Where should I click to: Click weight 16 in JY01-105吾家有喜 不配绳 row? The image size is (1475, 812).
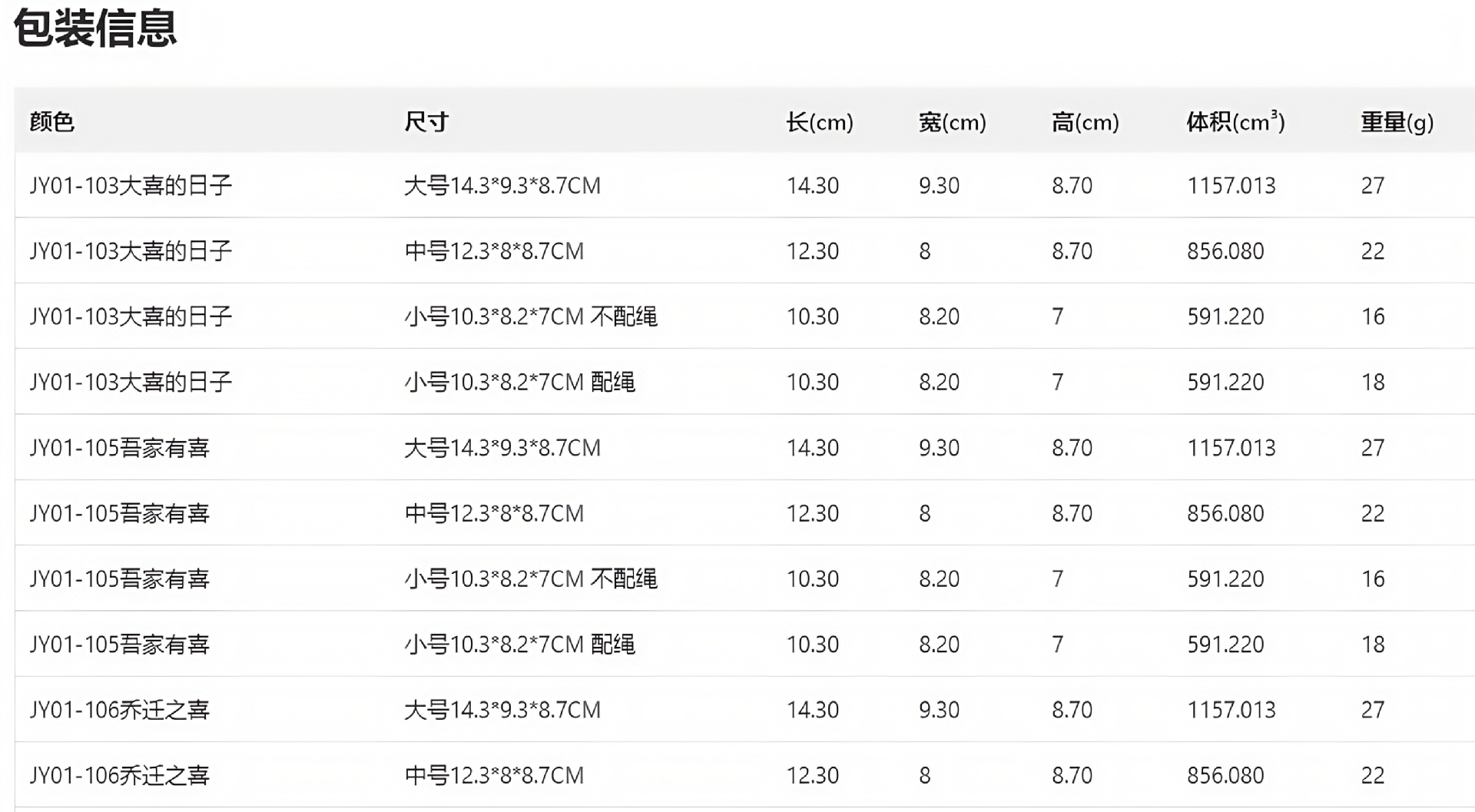[x=1373, y=578]
